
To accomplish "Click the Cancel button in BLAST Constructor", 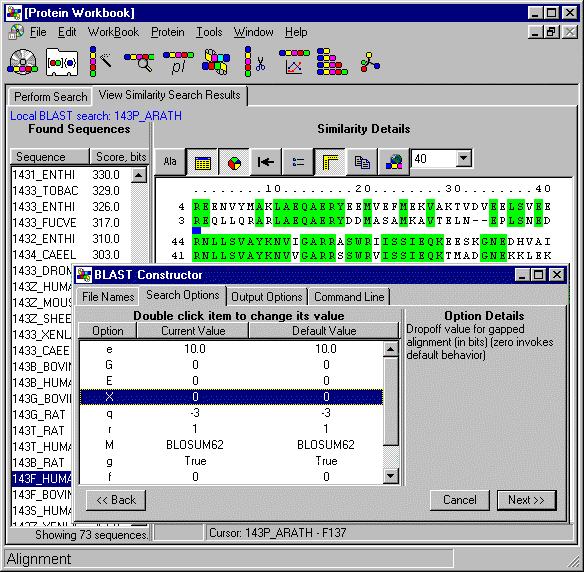I will pyautogui.click(x=460, y=500).
